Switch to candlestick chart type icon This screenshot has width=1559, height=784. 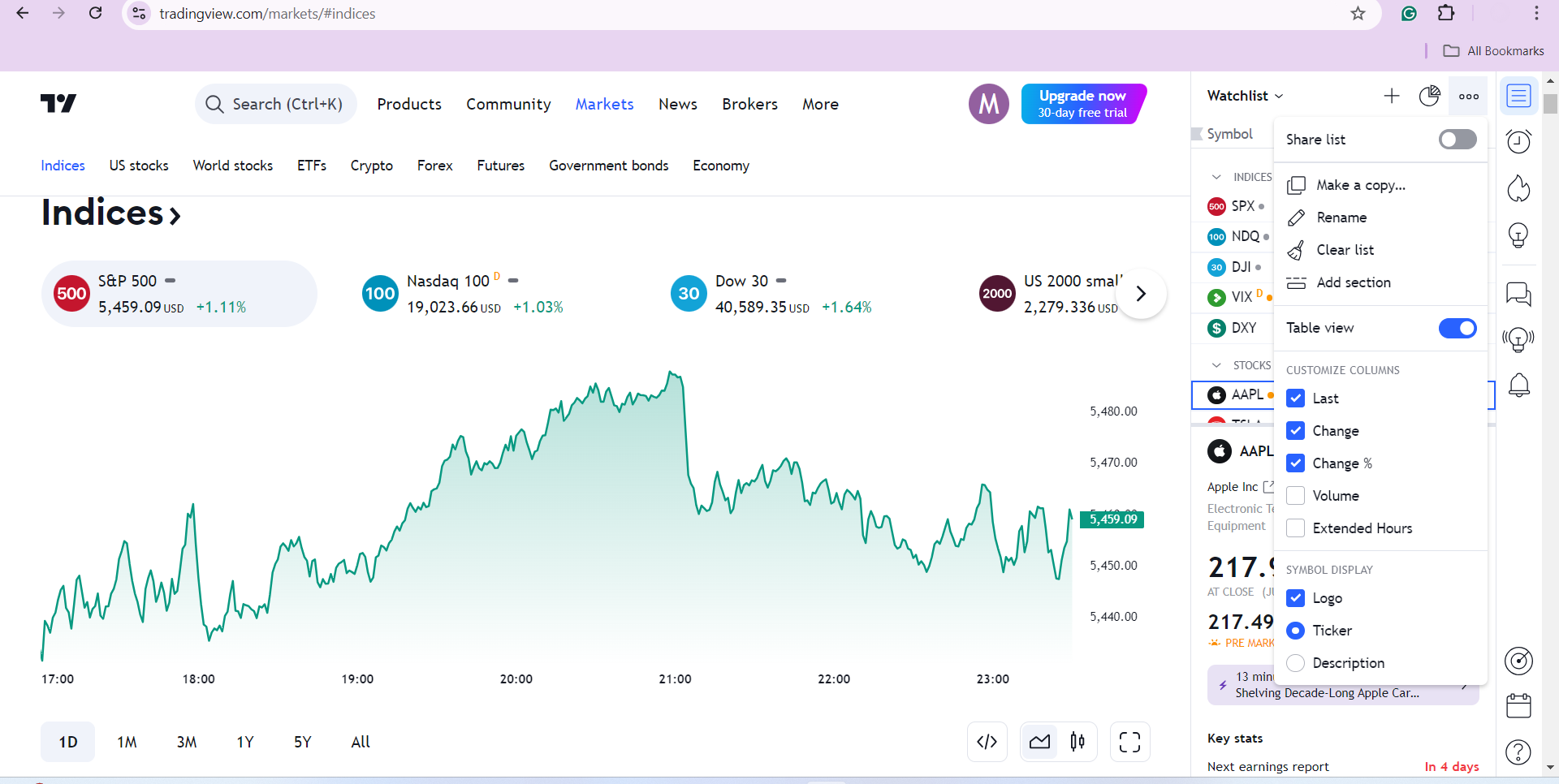click(x=1077, y=742)
